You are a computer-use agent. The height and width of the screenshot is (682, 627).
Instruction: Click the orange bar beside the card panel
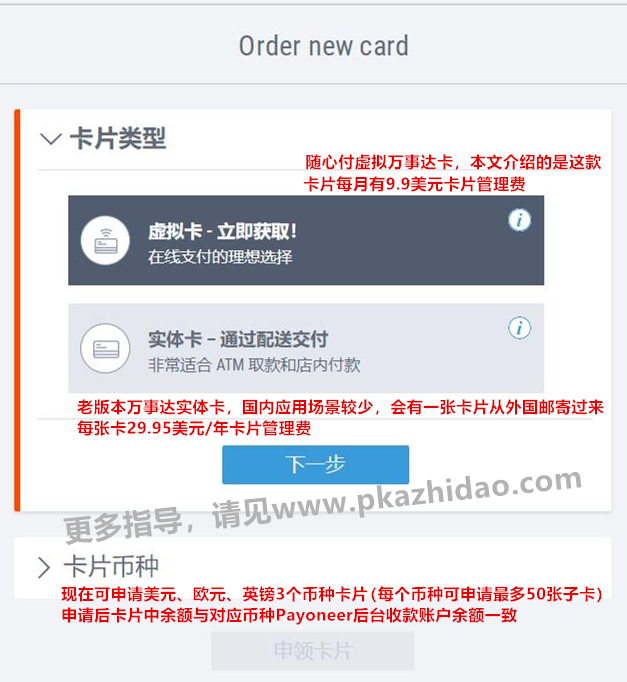click(x=17, y=310)
